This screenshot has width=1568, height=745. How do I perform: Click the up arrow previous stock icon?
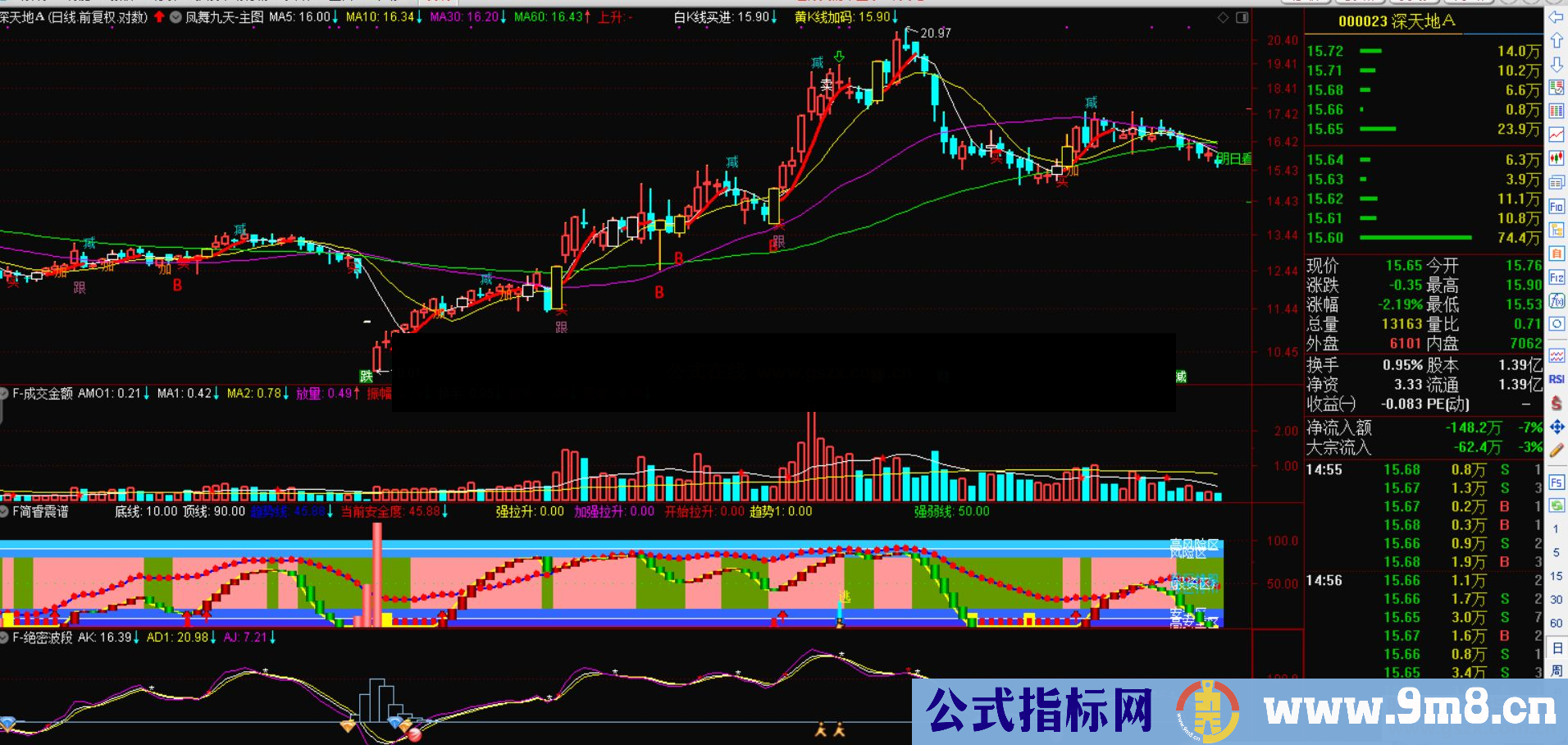point(1556,40)
